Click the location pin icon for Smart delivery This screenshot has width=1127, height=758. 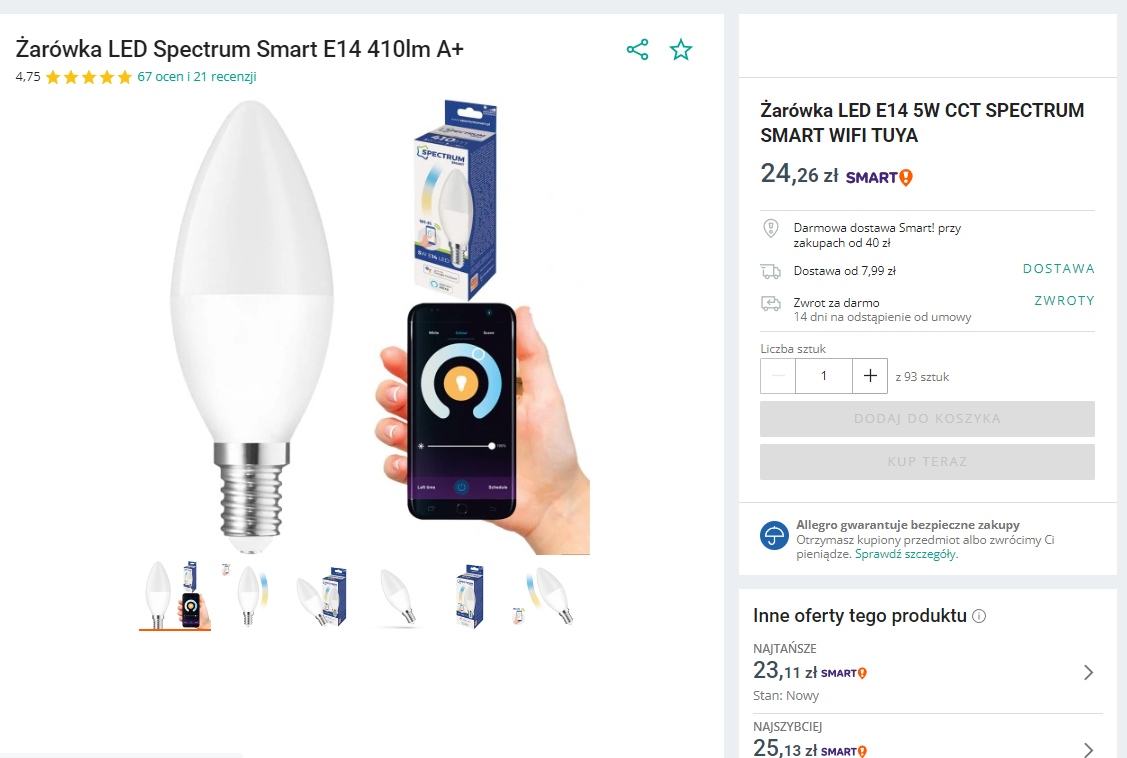[x=770, y=228]
